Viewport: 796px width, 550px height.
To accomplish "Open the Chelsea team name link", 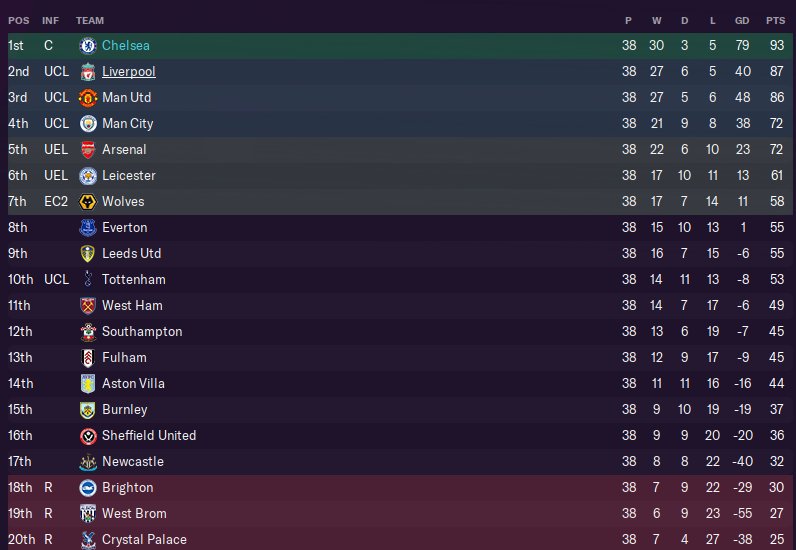I will click(x=126, y=46).
